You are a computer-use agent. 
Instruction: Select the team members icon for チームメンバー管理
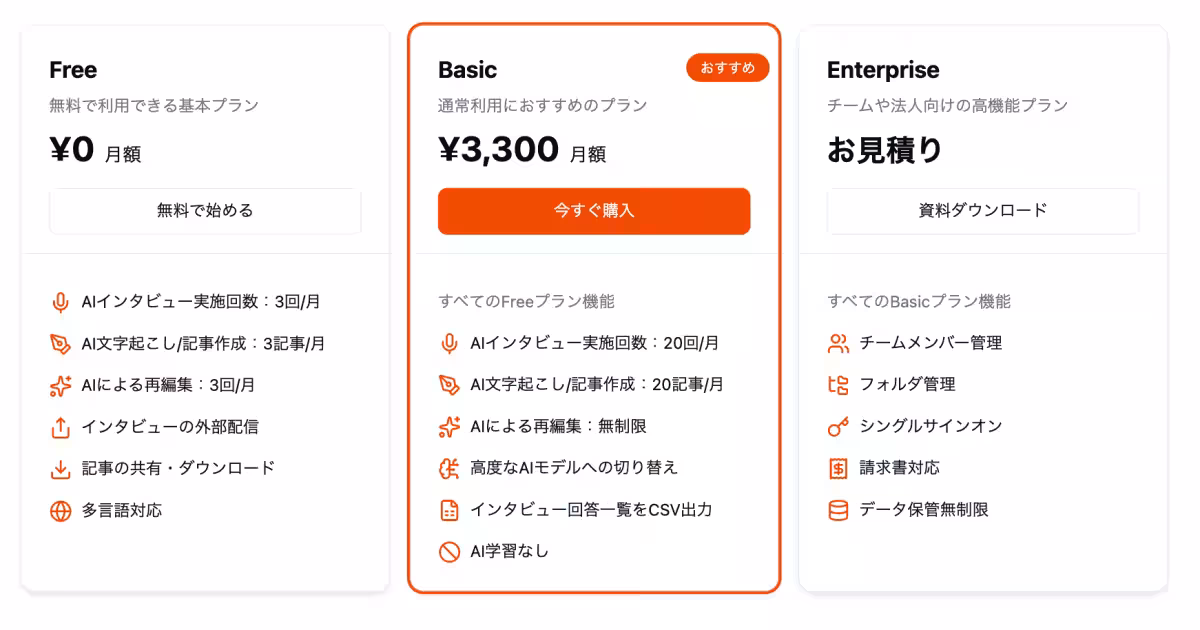837,342
